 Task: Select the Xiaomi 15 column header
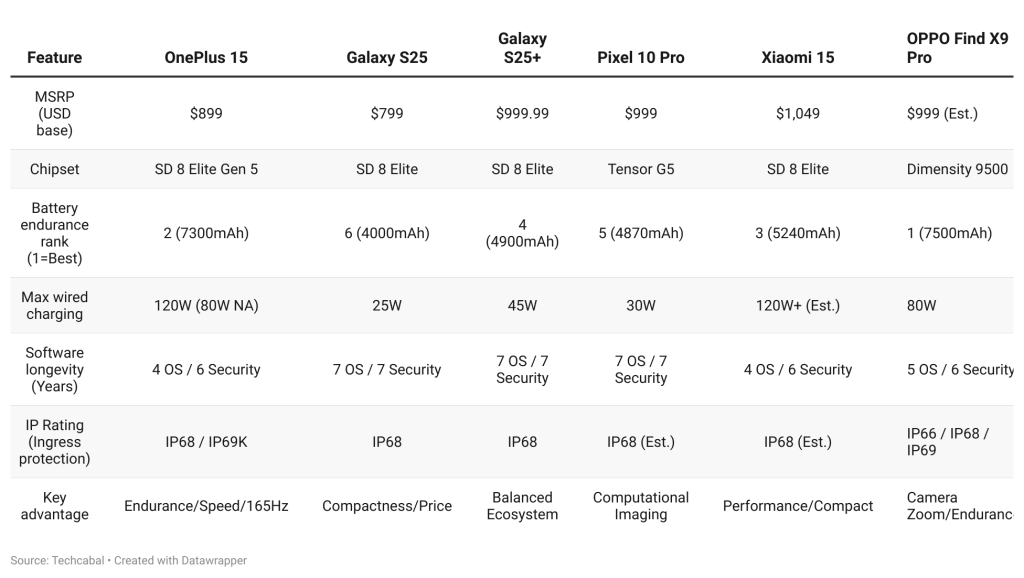(x=797, y=57)
